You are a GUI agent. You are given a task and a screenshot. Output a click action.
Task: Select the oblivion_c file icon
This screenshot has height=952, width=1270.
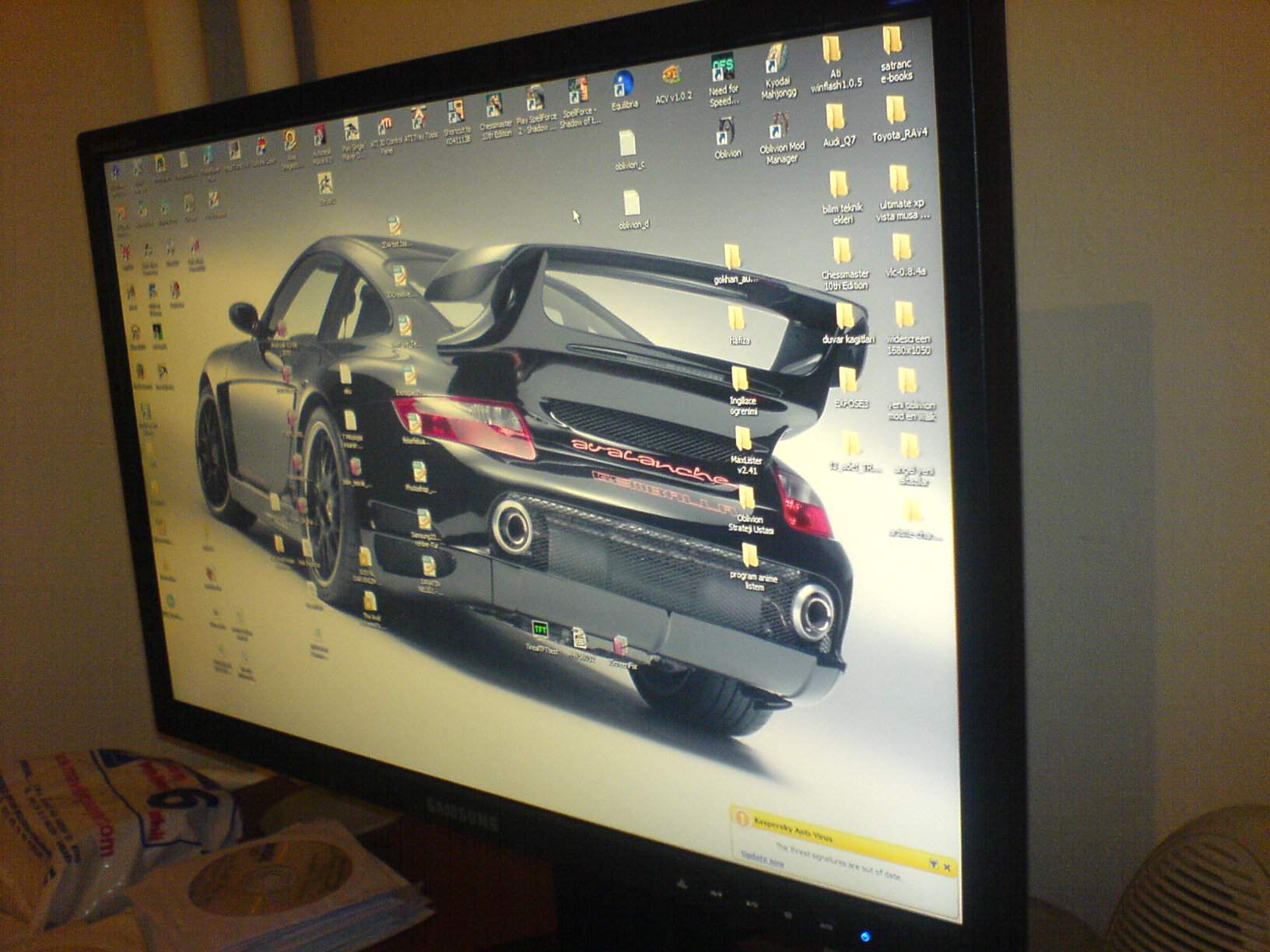[x=629, y=150]
